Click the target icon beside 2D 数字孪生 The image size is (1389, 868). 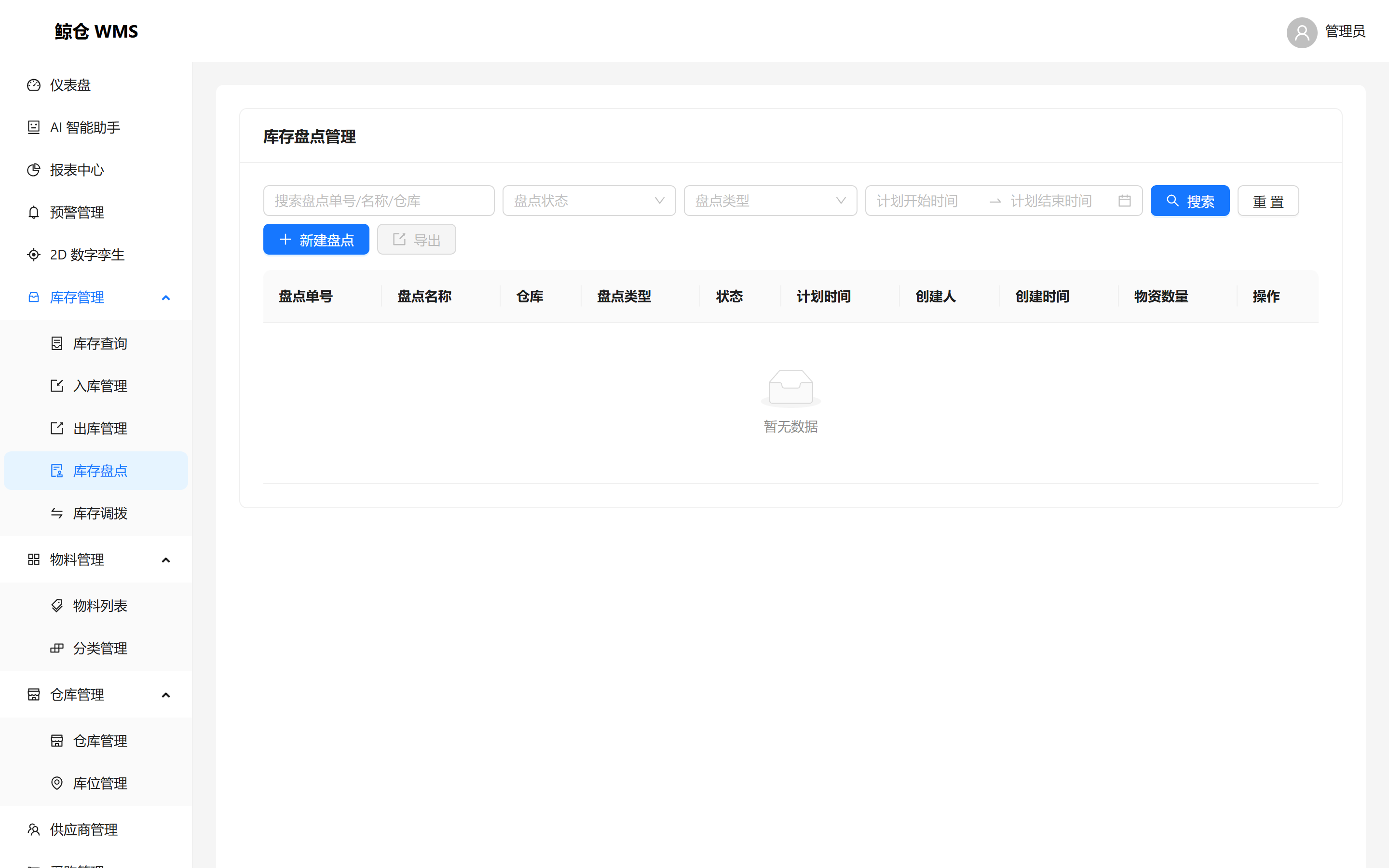pyautogui.click(x=34, y=255)
